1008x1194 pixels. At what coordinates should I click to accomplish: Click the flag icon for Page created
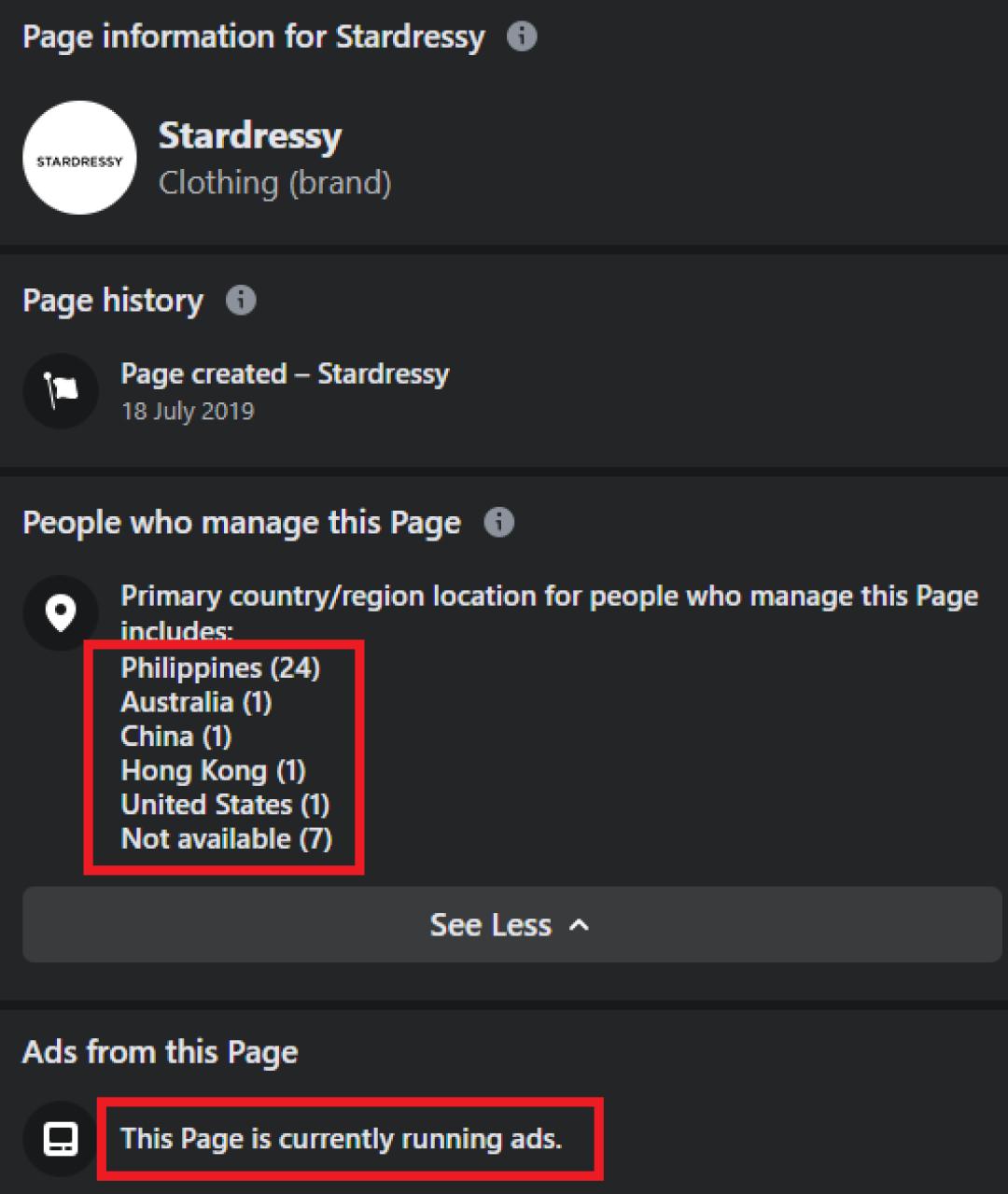(x=61, y=391)
